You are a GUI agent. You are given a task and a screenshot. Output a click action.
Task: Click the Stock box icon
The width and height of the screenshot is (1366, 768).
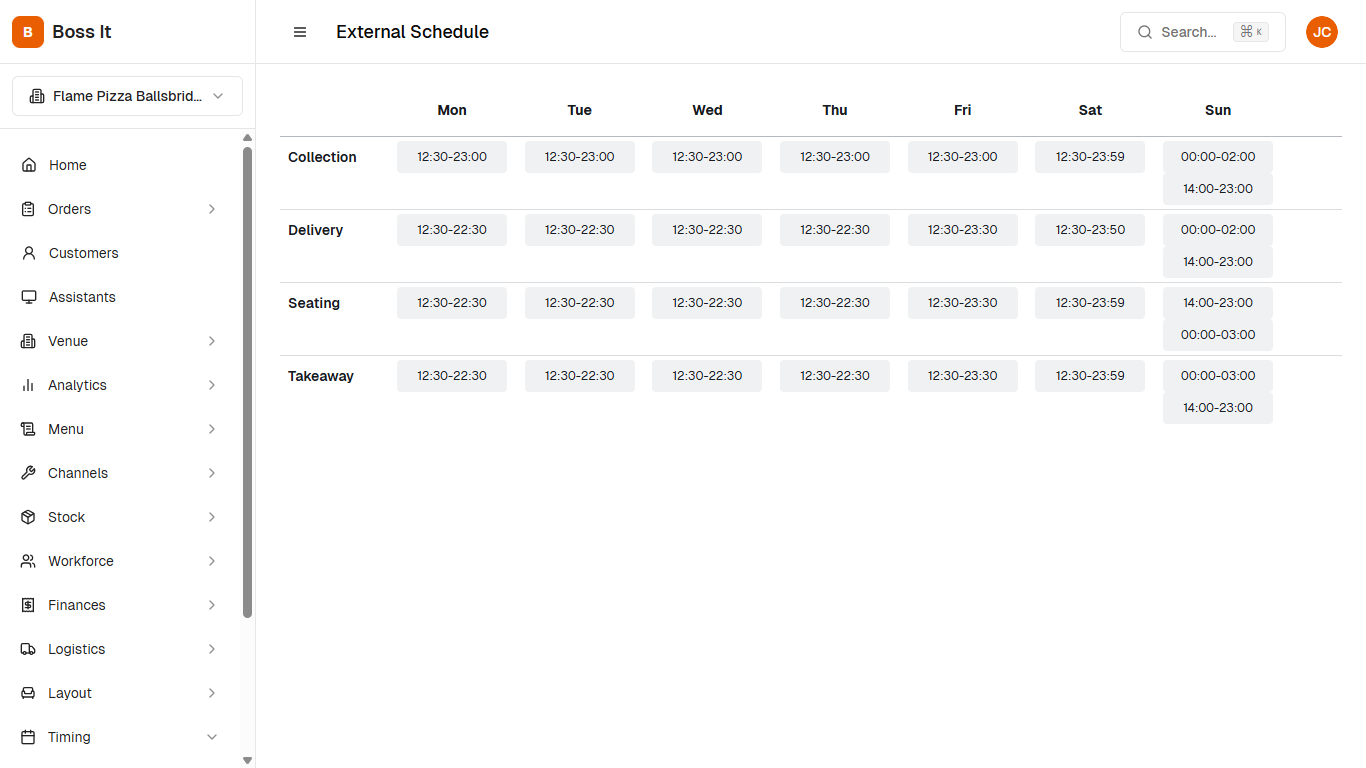click(x=28, y=517)
